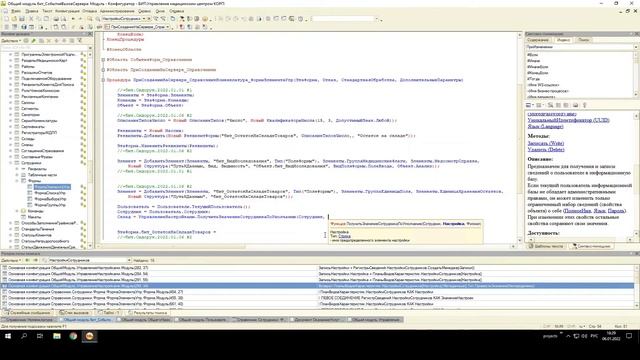Open the Содержание tab in the help panel
Screen dimensions: 640x360
538,40
